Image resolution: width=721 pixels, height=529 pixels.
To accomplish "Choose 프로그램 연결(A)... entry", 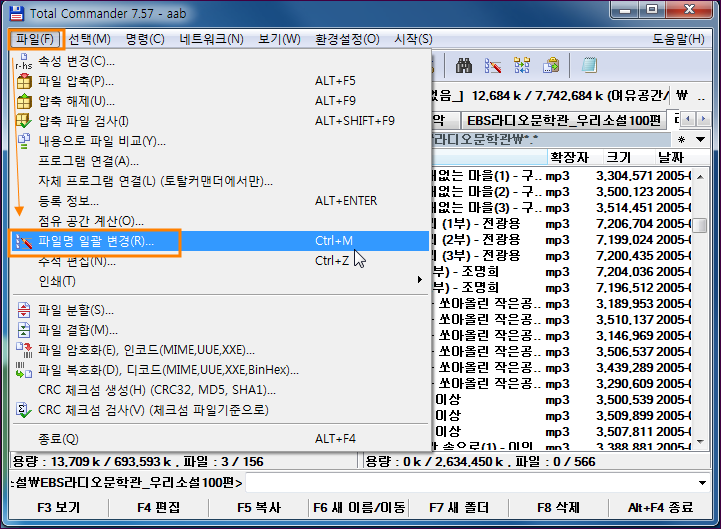I will tap(220, 161).
